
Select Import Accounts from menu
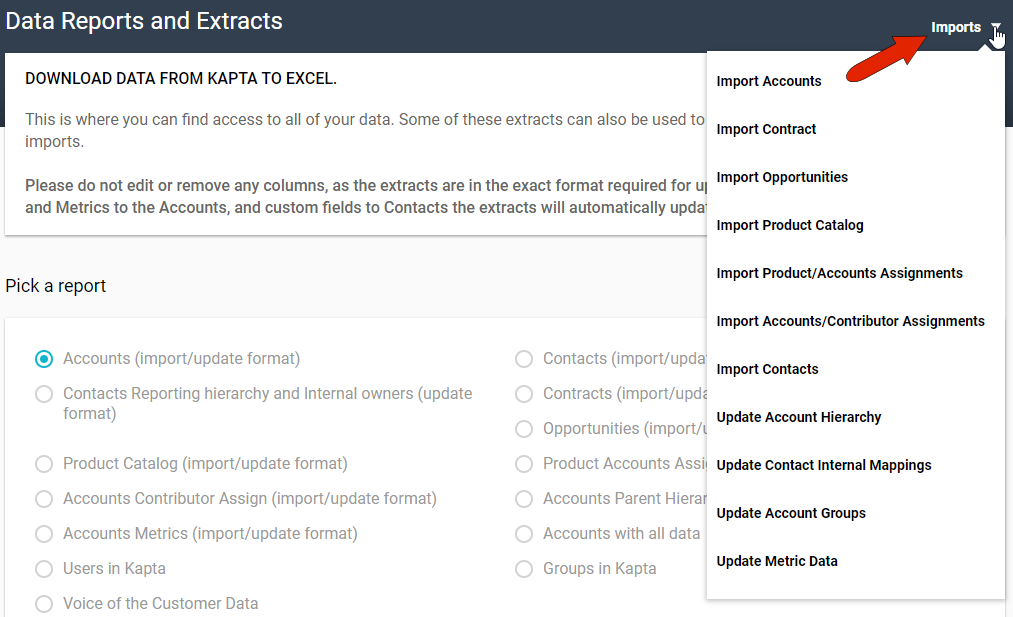click(x=769, y=81)
